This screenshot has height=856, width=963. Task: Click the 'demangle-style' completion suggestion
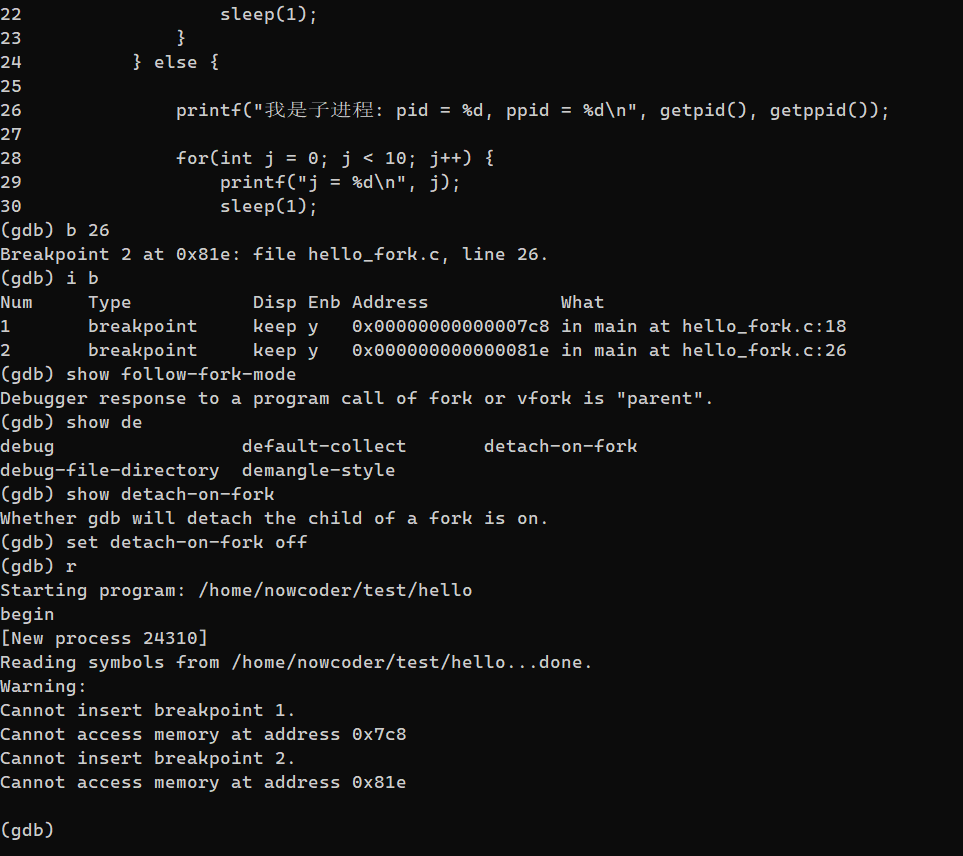coord(318,470)
